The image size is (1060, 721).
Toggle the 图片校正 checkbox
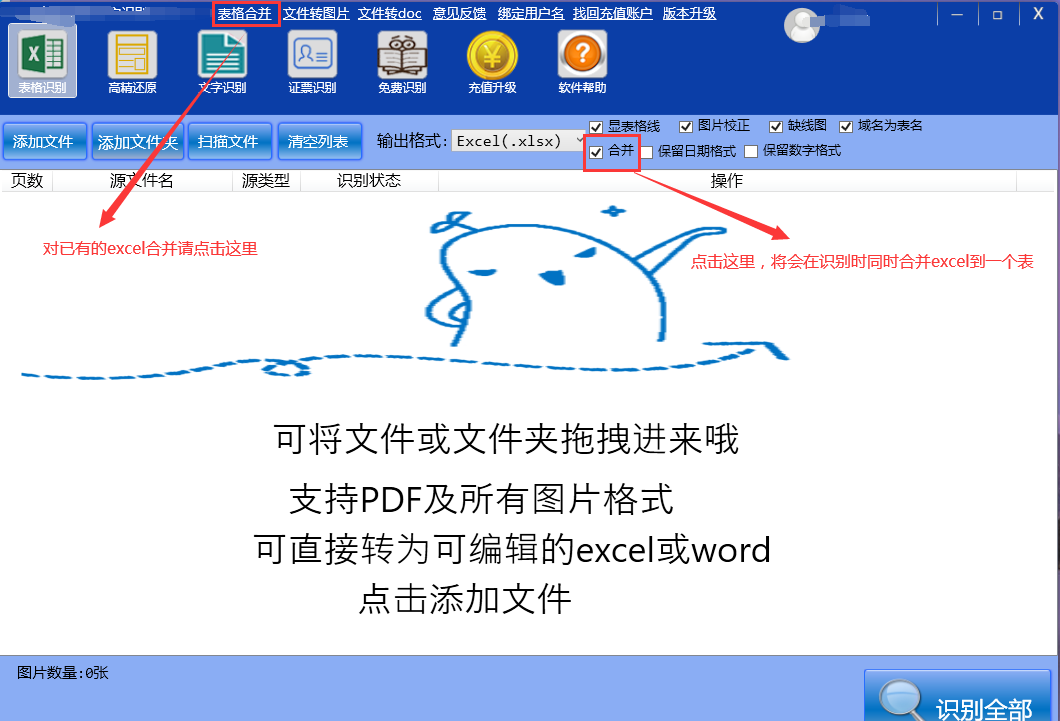pyautogui.click(x=686, y=127)
